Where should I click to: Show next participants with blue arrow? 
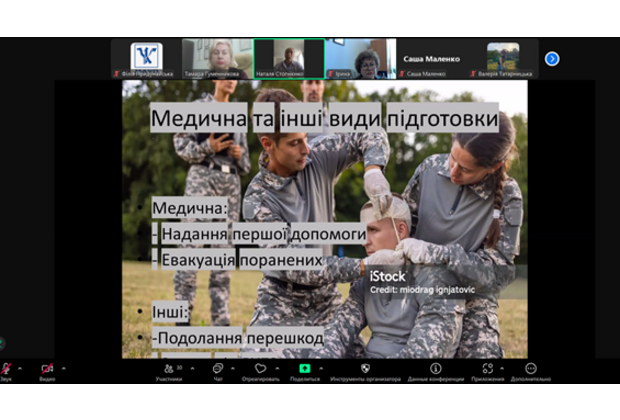coord(552,59)
